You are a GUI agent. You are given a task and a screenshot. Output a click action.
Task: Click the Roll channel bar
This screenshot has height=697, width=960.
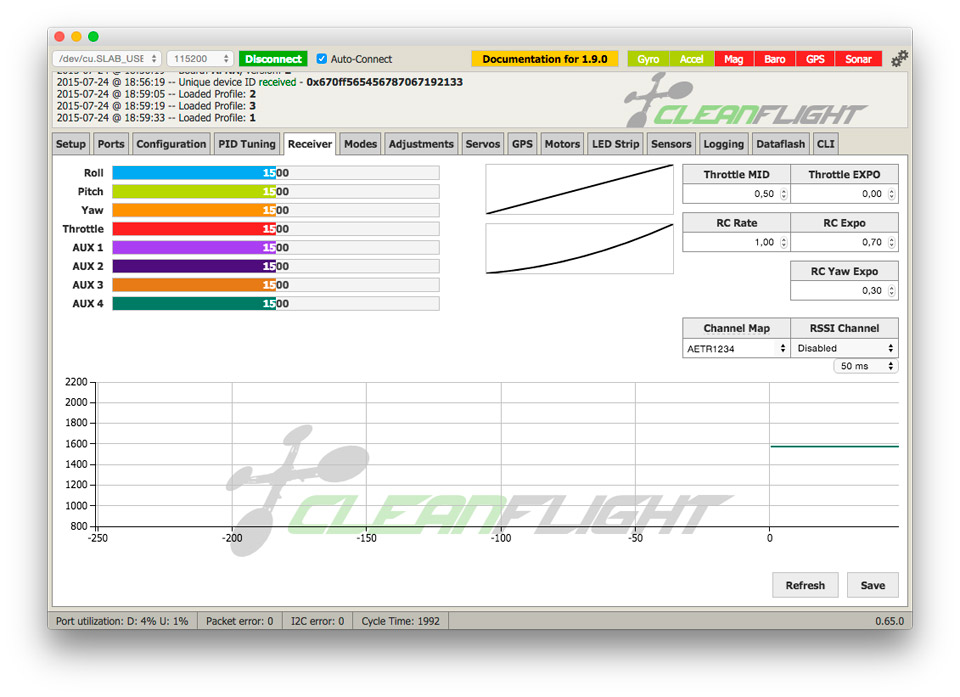pyautogui.click(x=276, y=173)
